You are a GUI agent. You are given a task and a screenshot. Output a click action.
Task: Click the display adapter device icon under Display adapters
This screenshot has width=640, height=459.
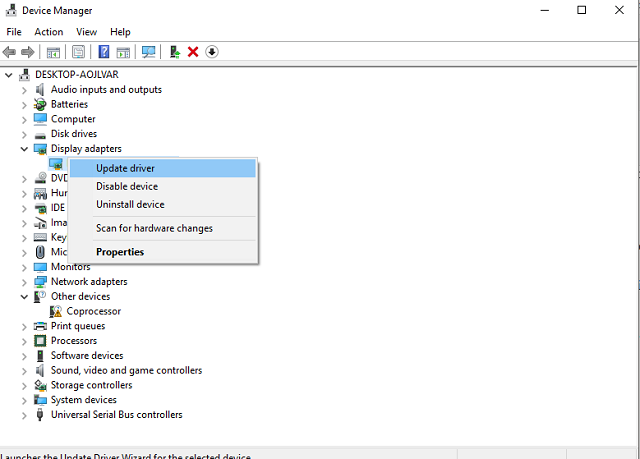pyautogui.click(x=56, y=164)
